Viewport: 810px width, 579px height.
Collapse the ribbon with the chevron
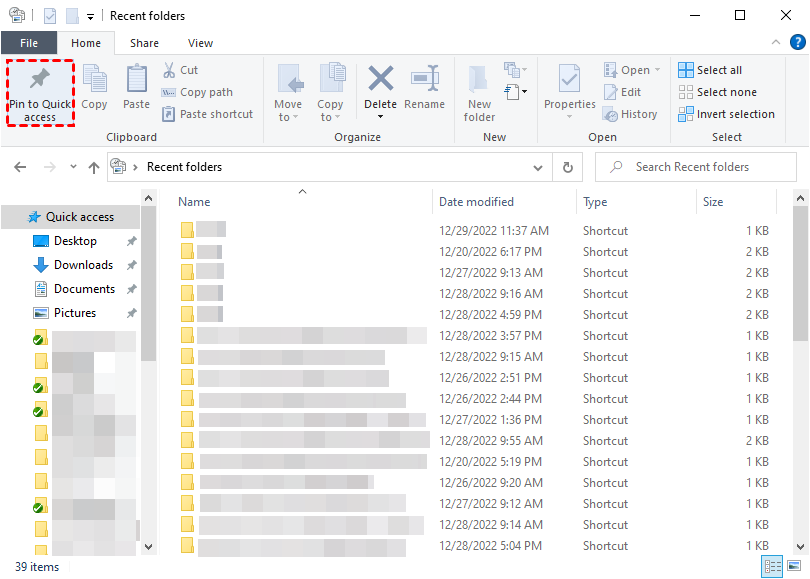click(x=774, y=43)
